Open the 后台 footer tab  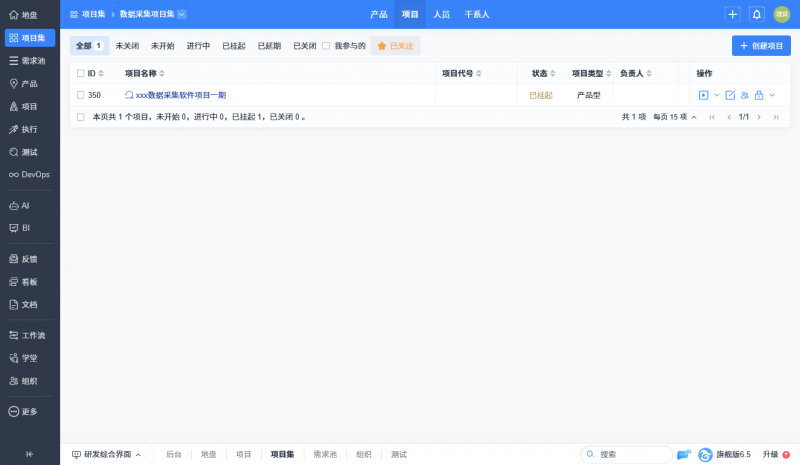click(174, 454)
